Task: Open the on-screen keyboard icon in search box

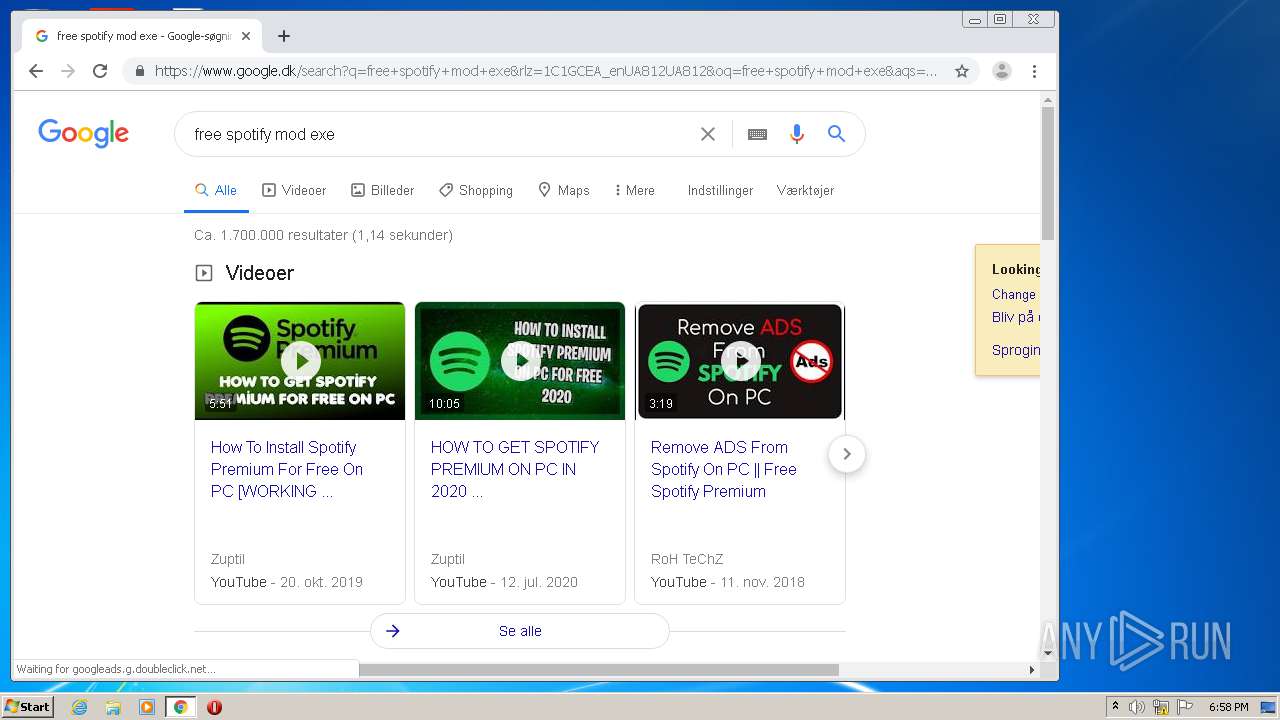Action: [x=757, y=134]
